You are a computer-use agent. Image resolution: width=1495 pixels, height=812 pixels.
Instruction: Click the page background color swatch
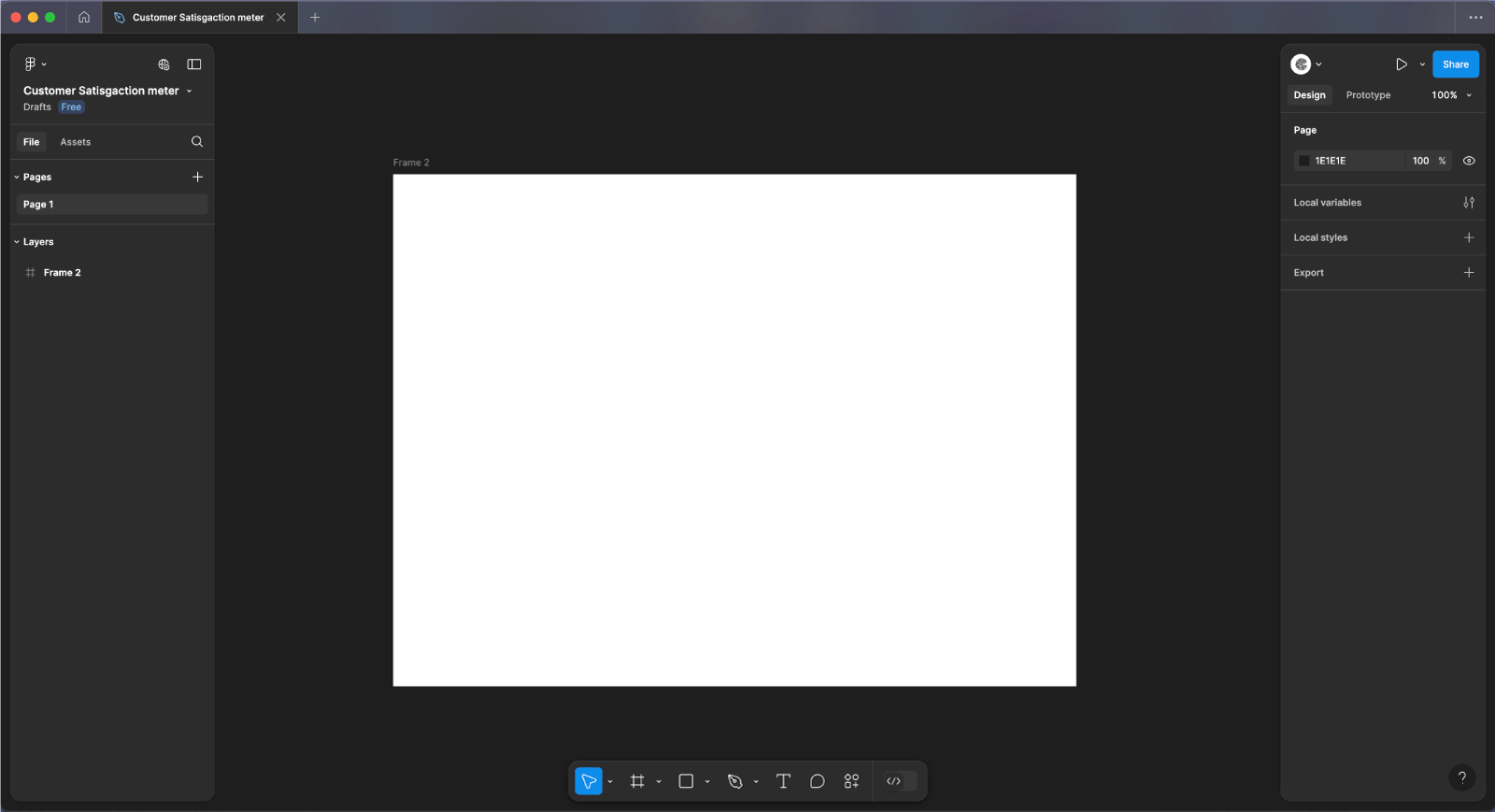(x=1304, y=161)
